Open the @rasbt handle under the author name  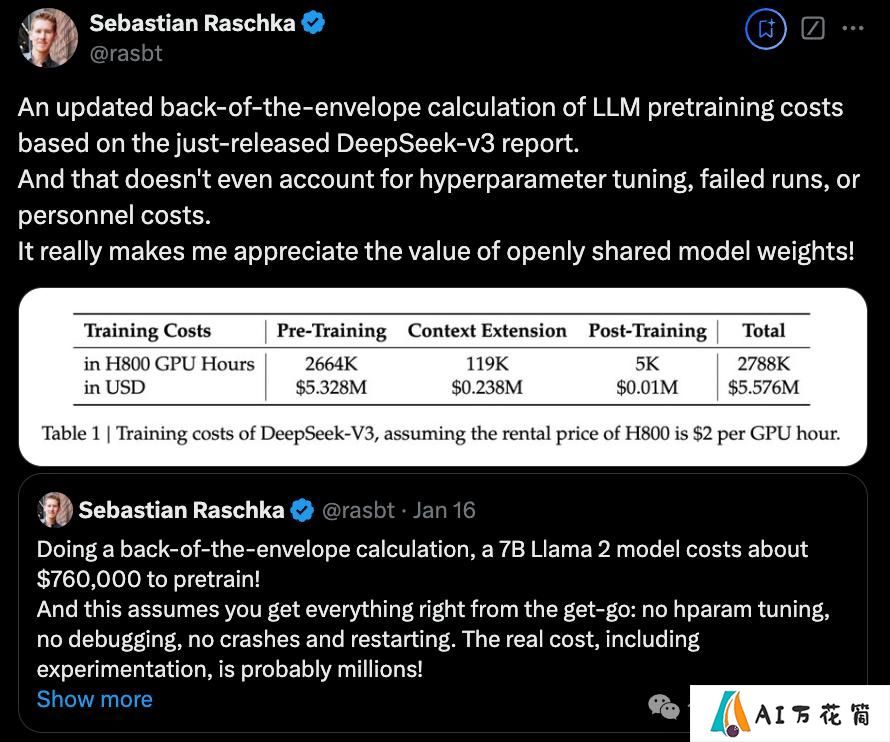click(x=126, y=53)
